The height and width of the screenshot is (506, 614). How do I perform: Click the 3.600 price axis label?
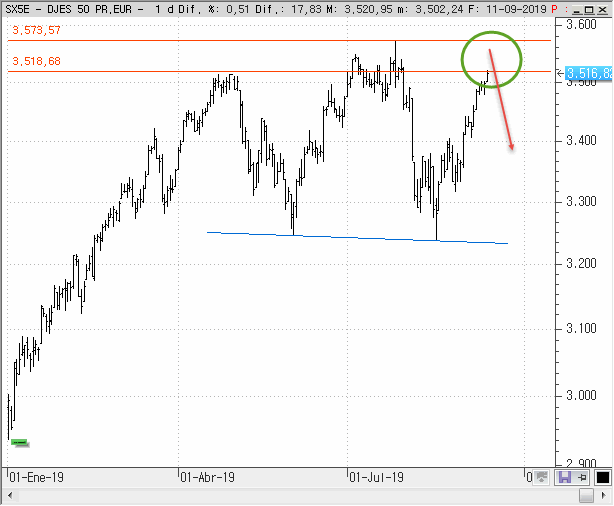[x=581, y=25]
